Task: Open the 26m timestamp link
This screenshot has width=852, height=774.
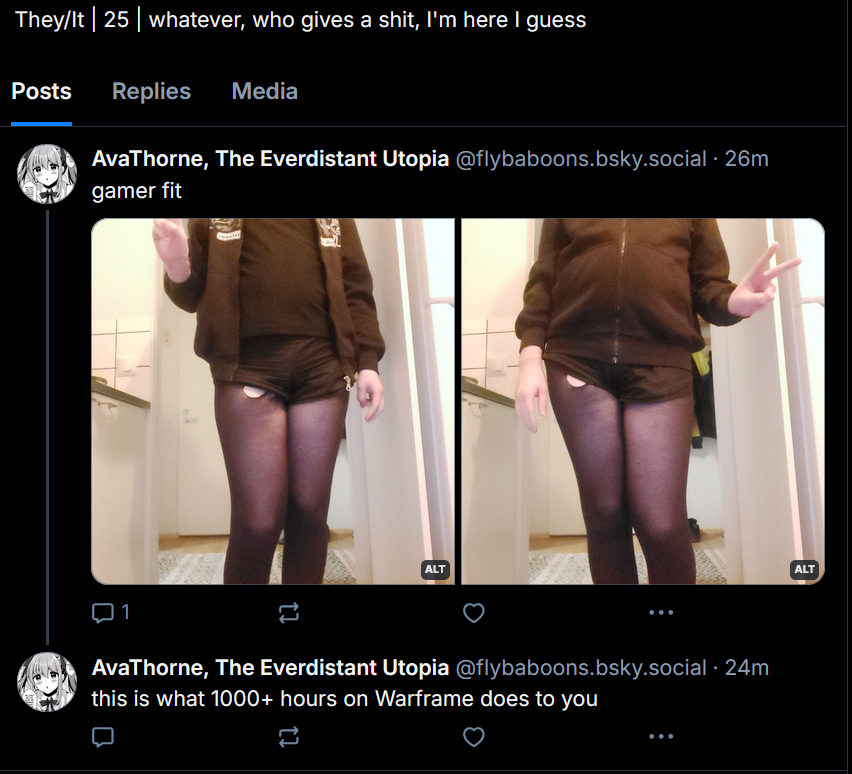Action: tap(747, 159)
